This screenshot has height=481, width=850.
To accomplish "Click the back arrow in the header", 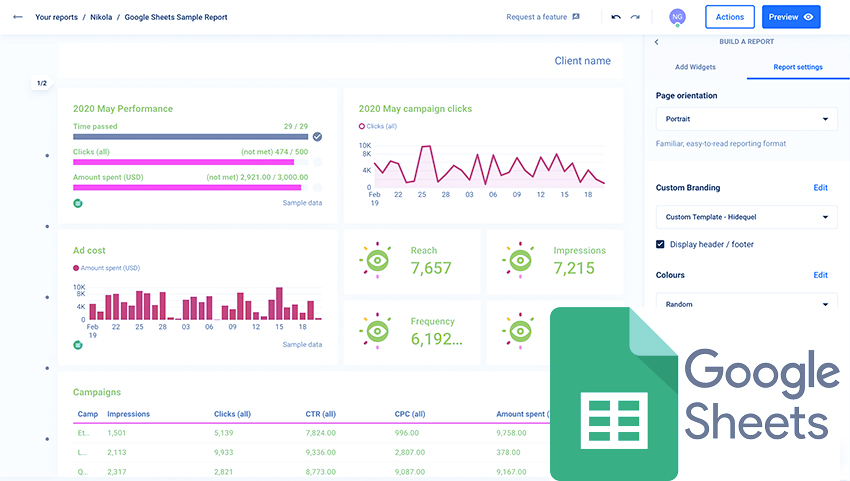I will (18, 17).
